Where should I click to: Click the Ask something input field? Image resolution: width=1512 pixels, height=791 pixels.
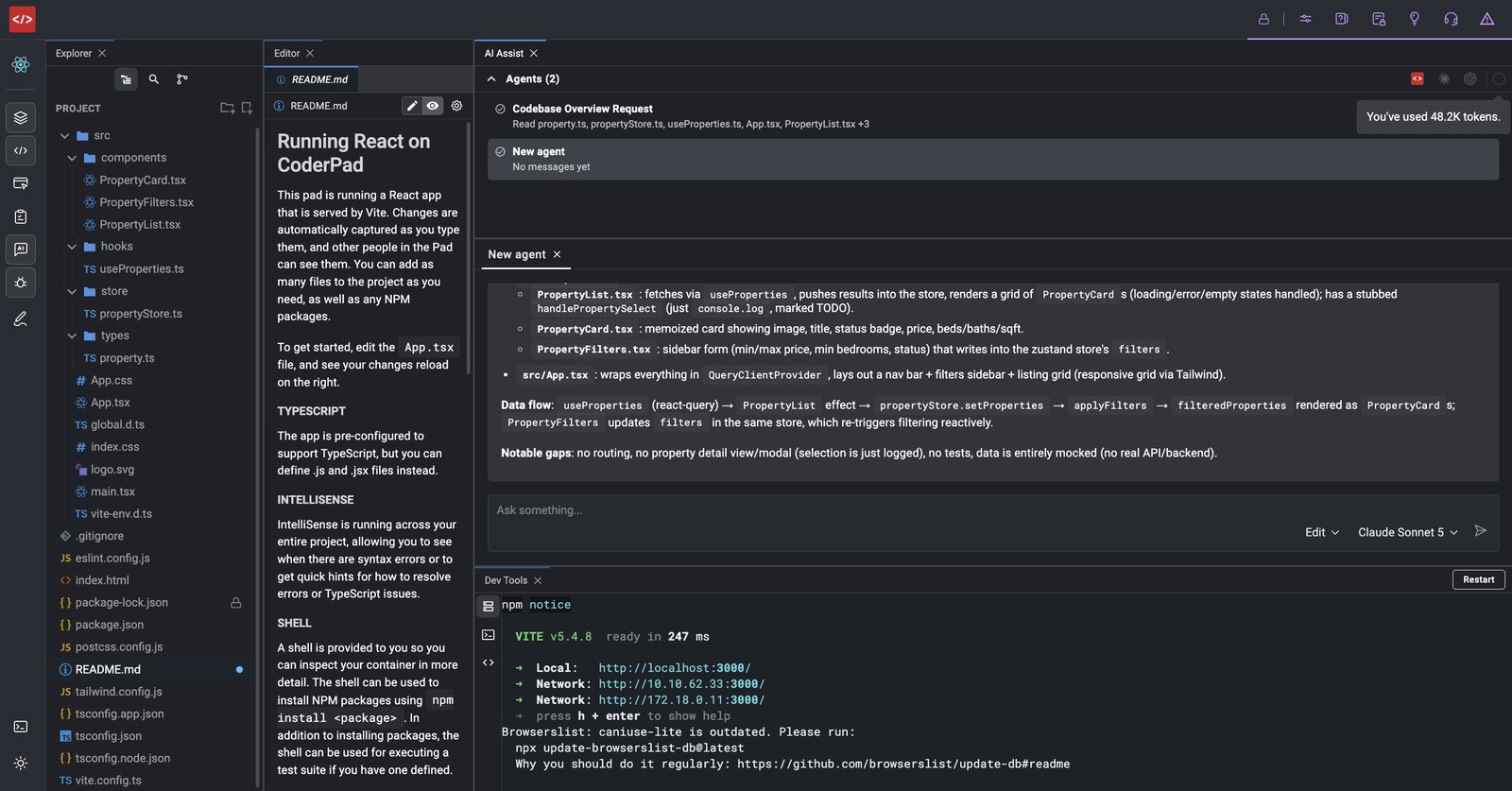click(993, 510)
